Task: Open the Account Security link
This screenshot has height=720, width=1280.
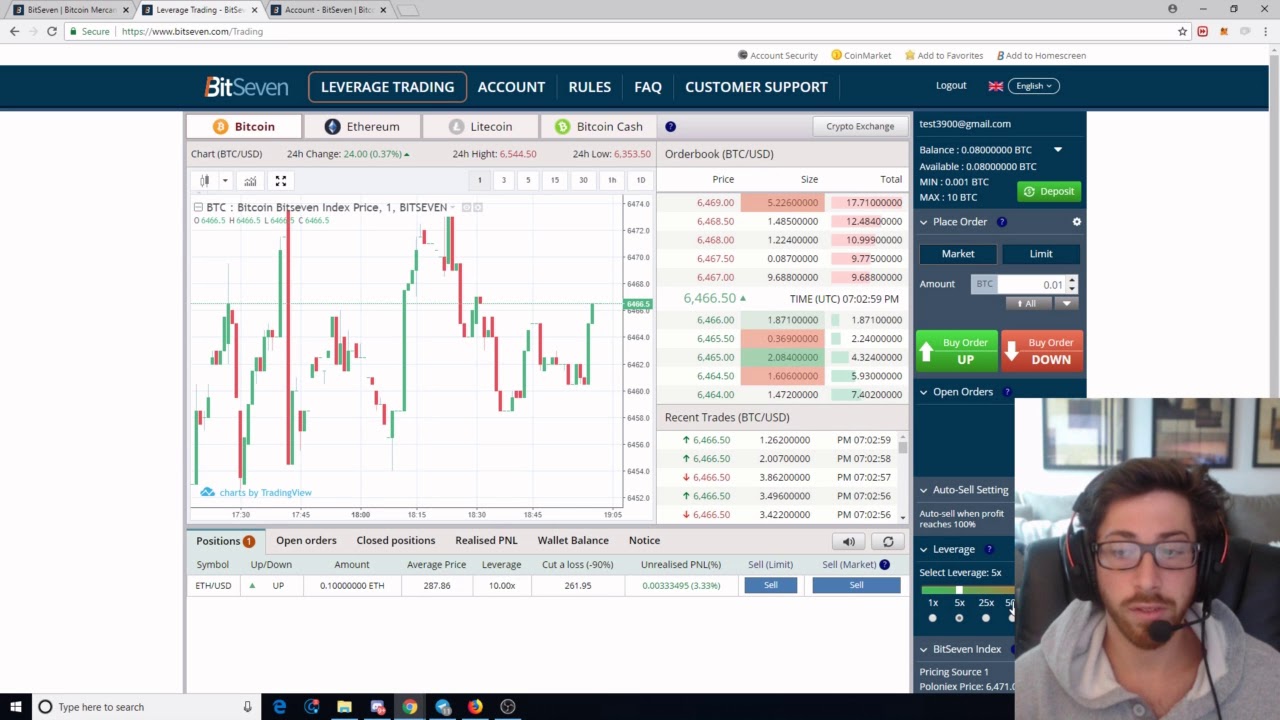Action: (x=777, y=55)
